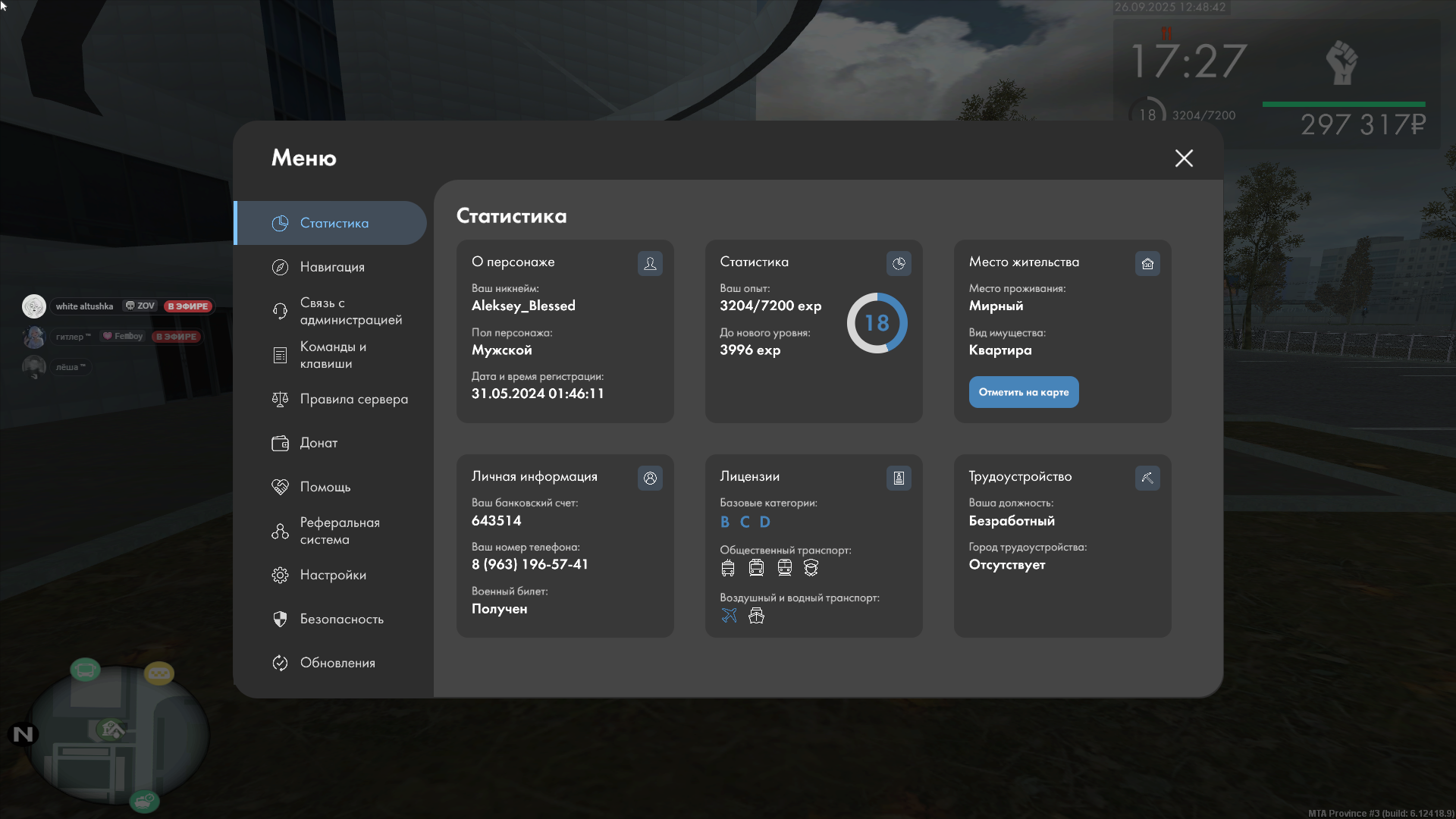Image resolution: width=1456 pixels, height=819 pixels.
Task: Click the pie chart icon in Статистика card
Action: (x=899, y=263)
